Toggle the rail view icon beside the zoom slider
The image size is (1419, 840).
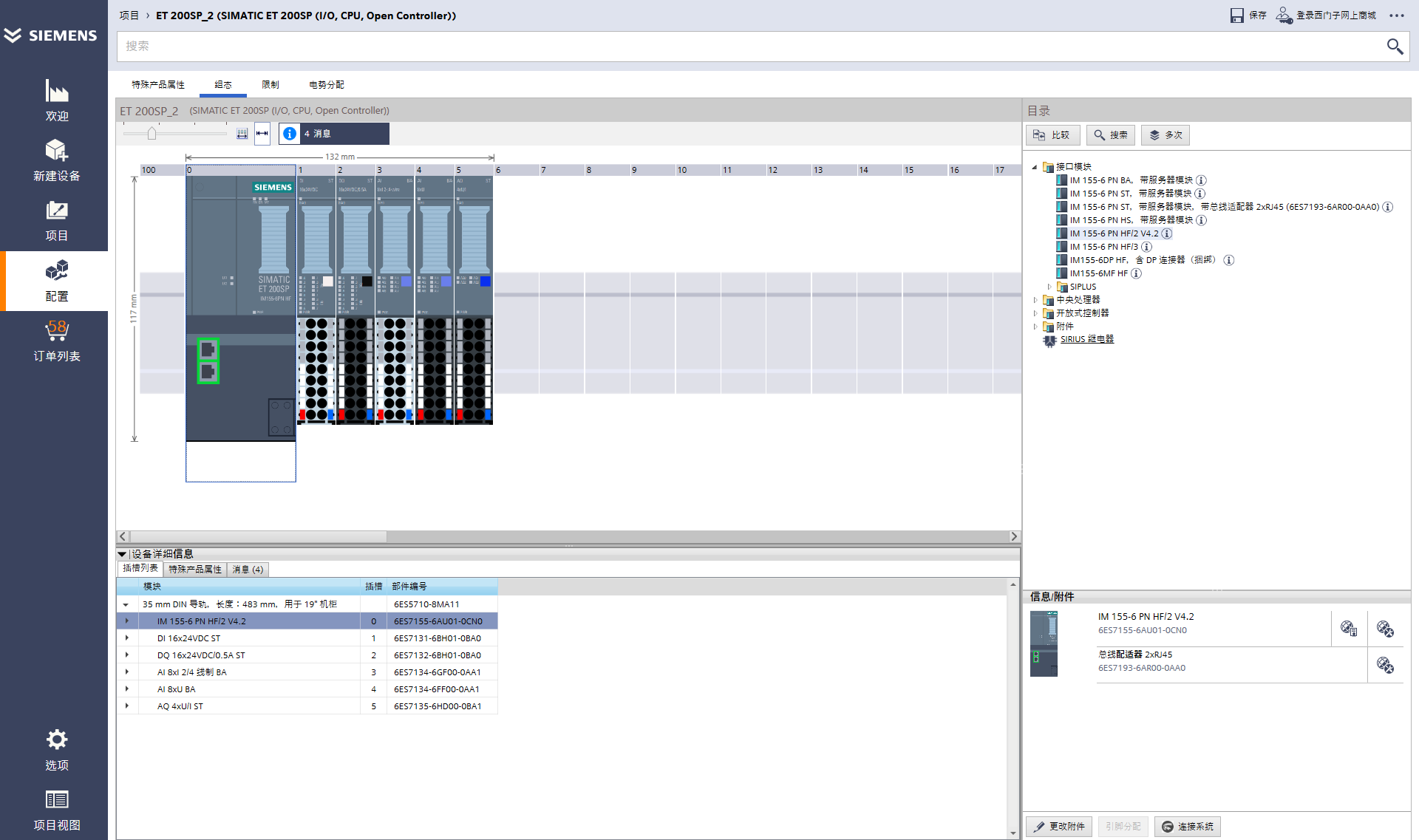(242, 134)
